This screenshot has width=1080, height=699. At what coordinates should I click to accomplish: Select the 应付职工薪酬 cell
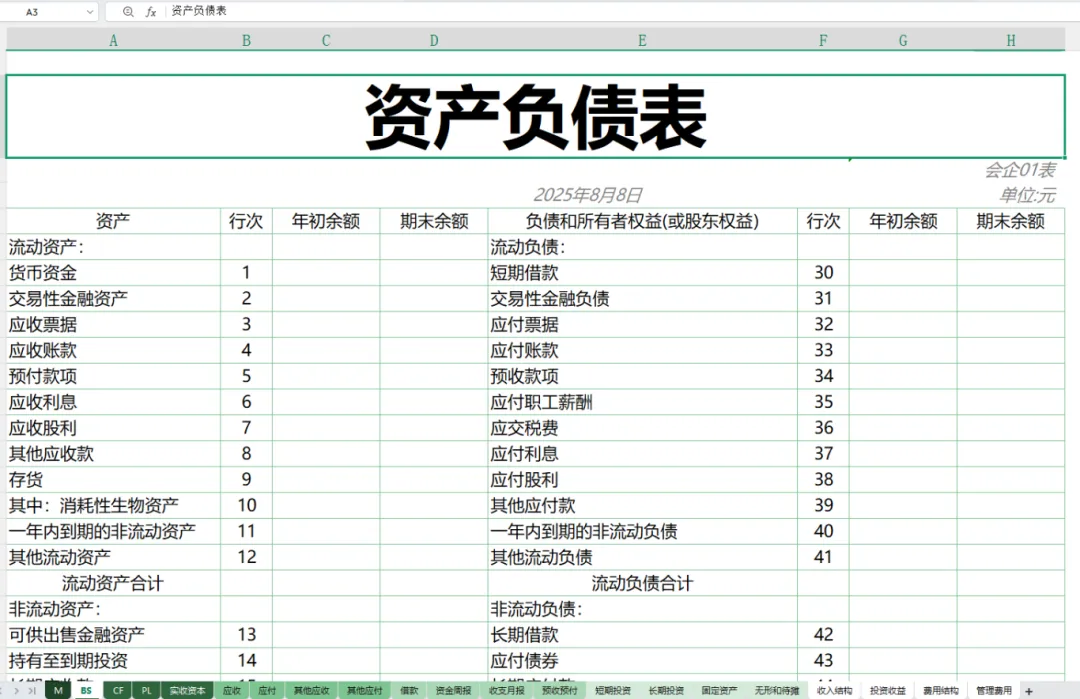[643, 402]
